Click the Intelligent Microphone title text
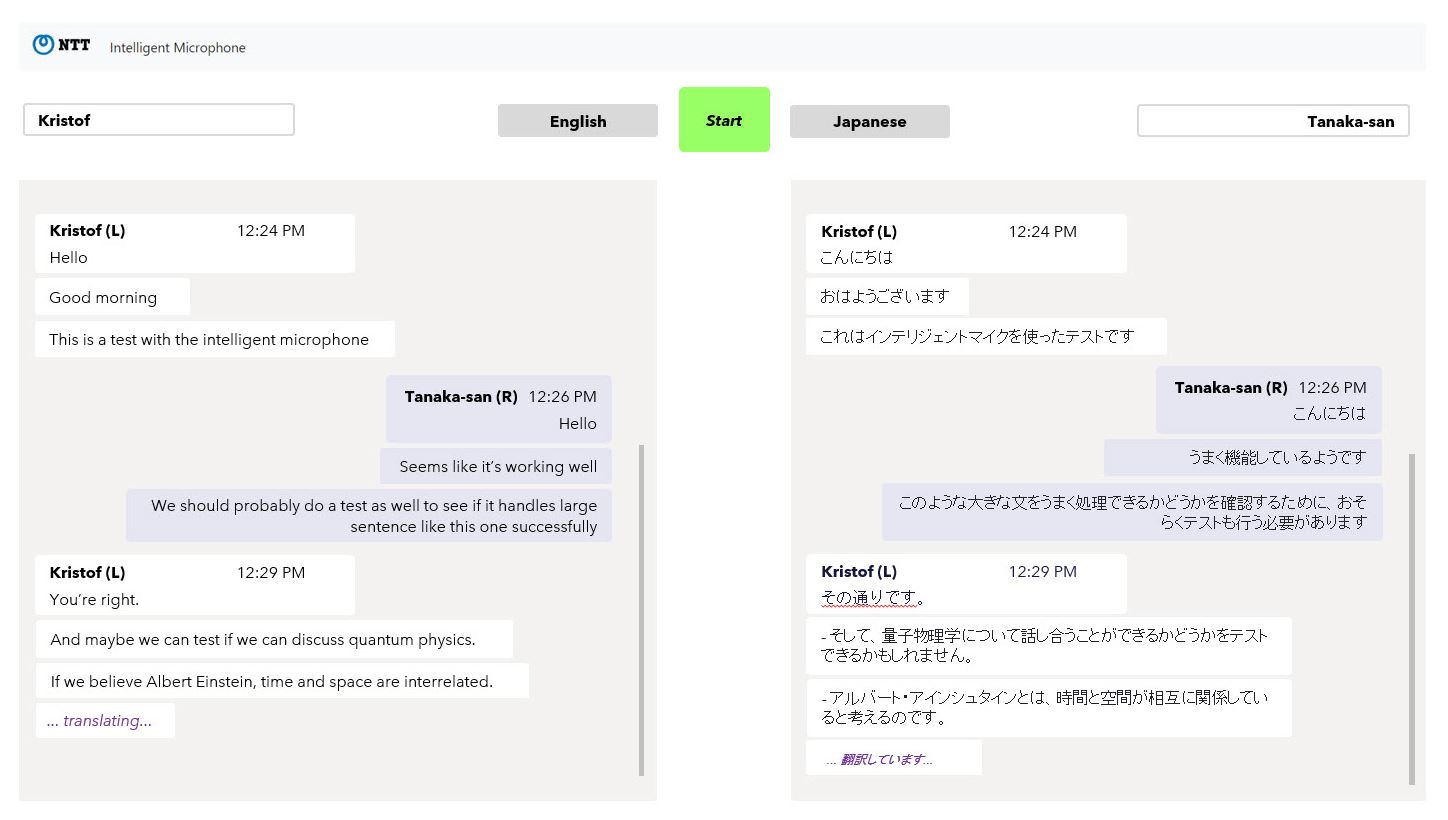The width and height of the screenshot is (1448, 820). (x=178, y=48)
